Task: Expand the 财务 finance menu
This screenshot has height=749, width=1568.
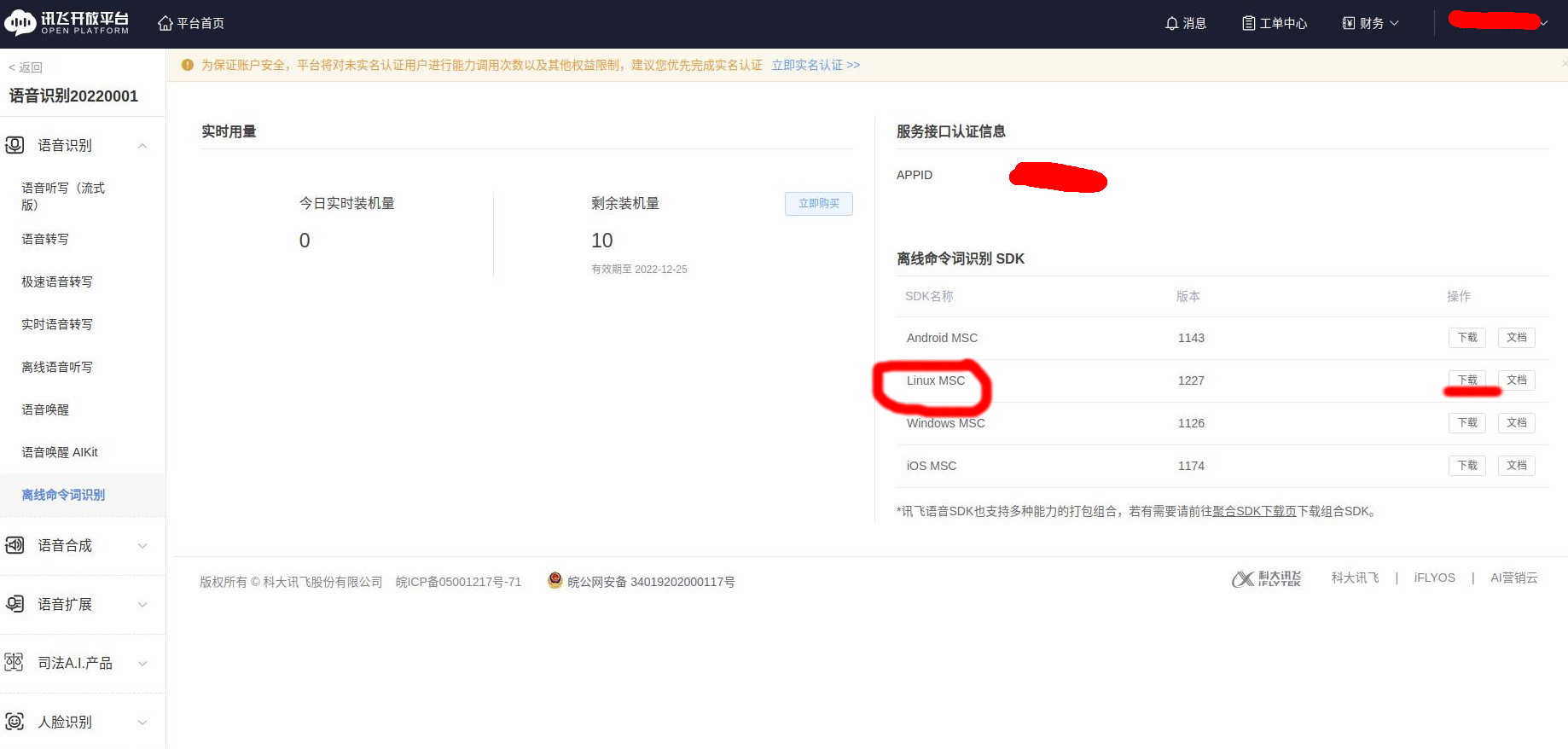Action: point(1370,23)
